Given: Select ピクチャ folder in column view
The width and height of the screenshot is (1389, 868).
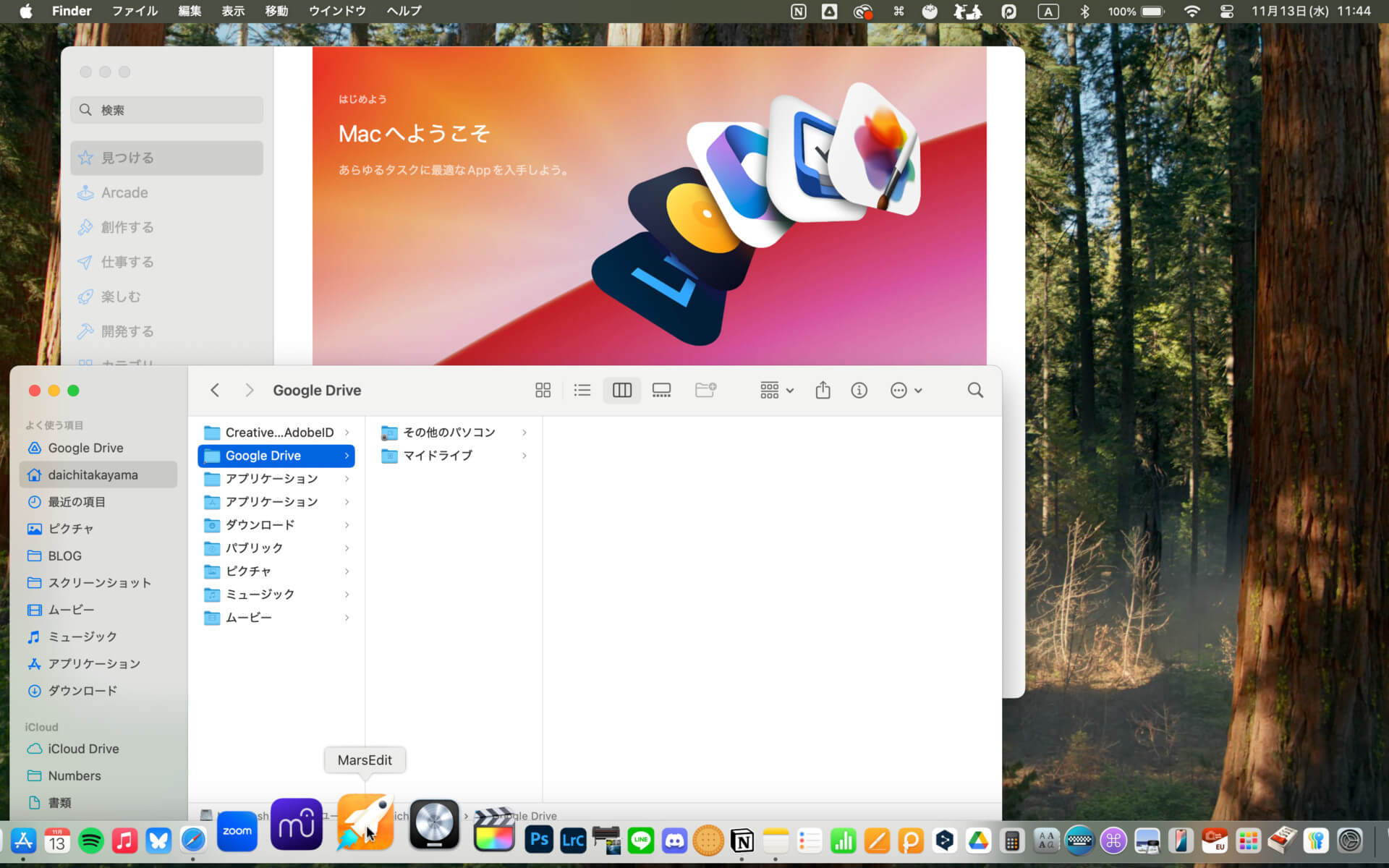Looking at the screenshot, I should (276, 571).
